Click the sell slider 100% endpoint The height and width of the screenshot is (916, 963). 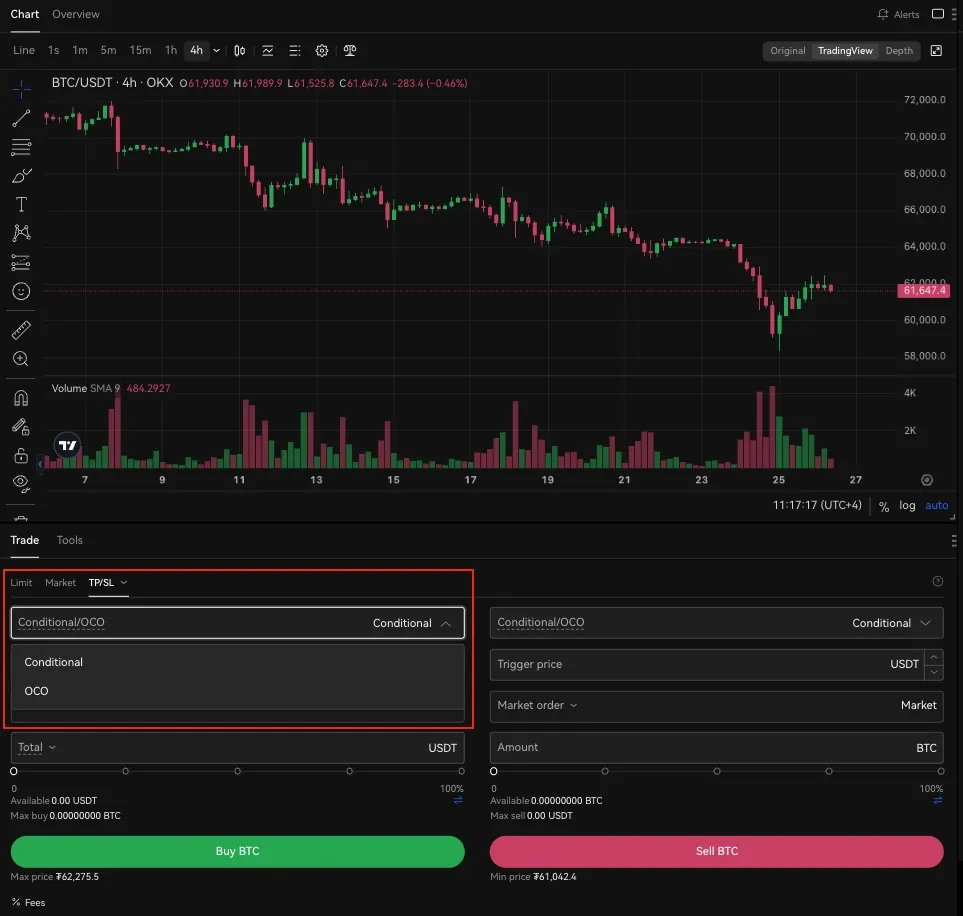(x=940, y=771)
